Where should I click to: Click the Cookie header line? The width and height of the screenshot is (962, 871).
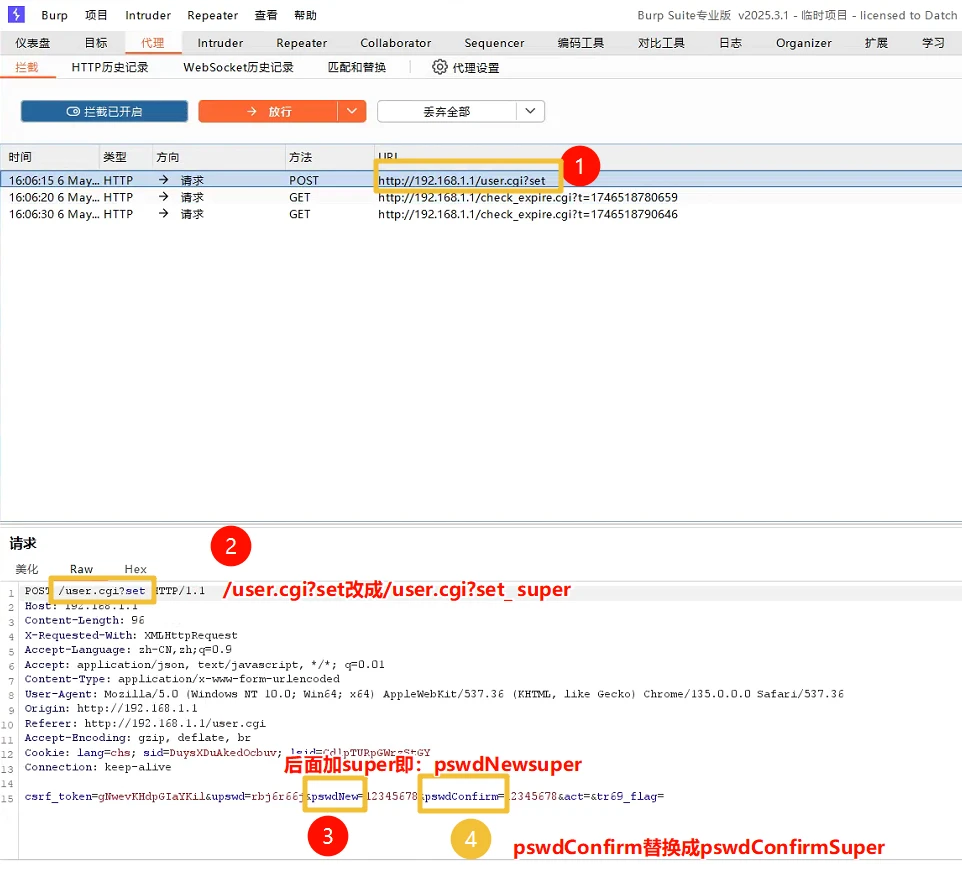pyautogui.click(x=227, y=753)
